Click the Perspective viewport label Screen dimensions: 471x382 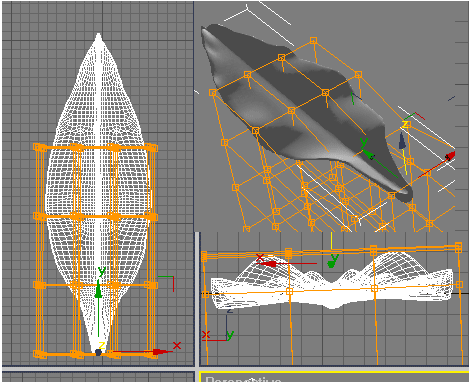[243, 379]
